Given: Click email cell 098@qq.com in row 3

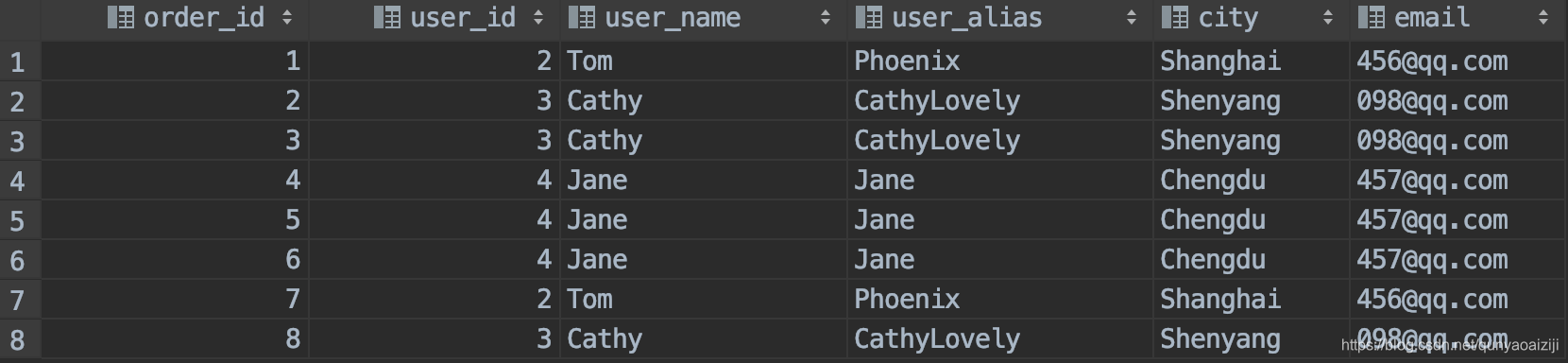Looking at the screenshot, I should [1457, 141].
